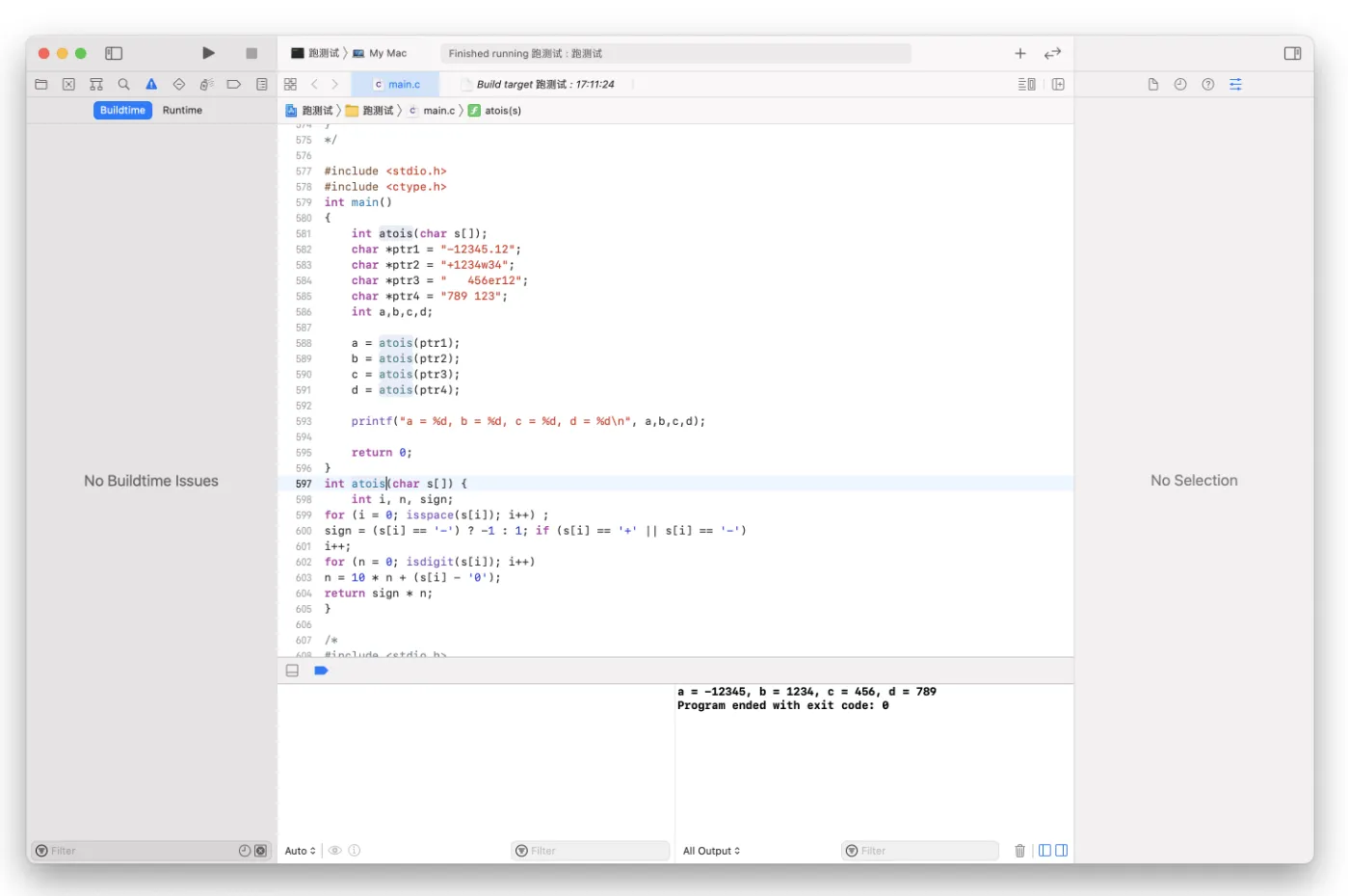Select the Buildtime issues tab

pos(122,110)
